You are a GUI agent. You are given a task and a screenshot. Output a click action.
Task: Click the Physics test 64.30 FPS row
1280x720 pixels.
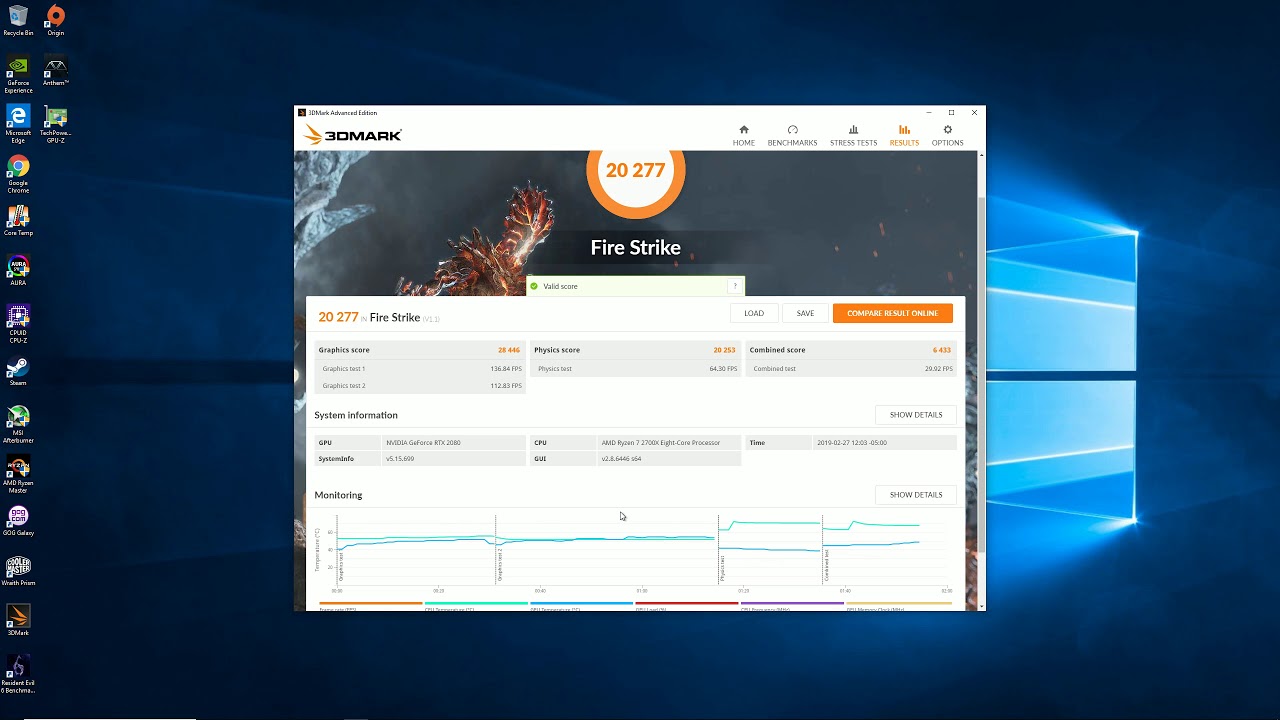click(x=636, y=368)
